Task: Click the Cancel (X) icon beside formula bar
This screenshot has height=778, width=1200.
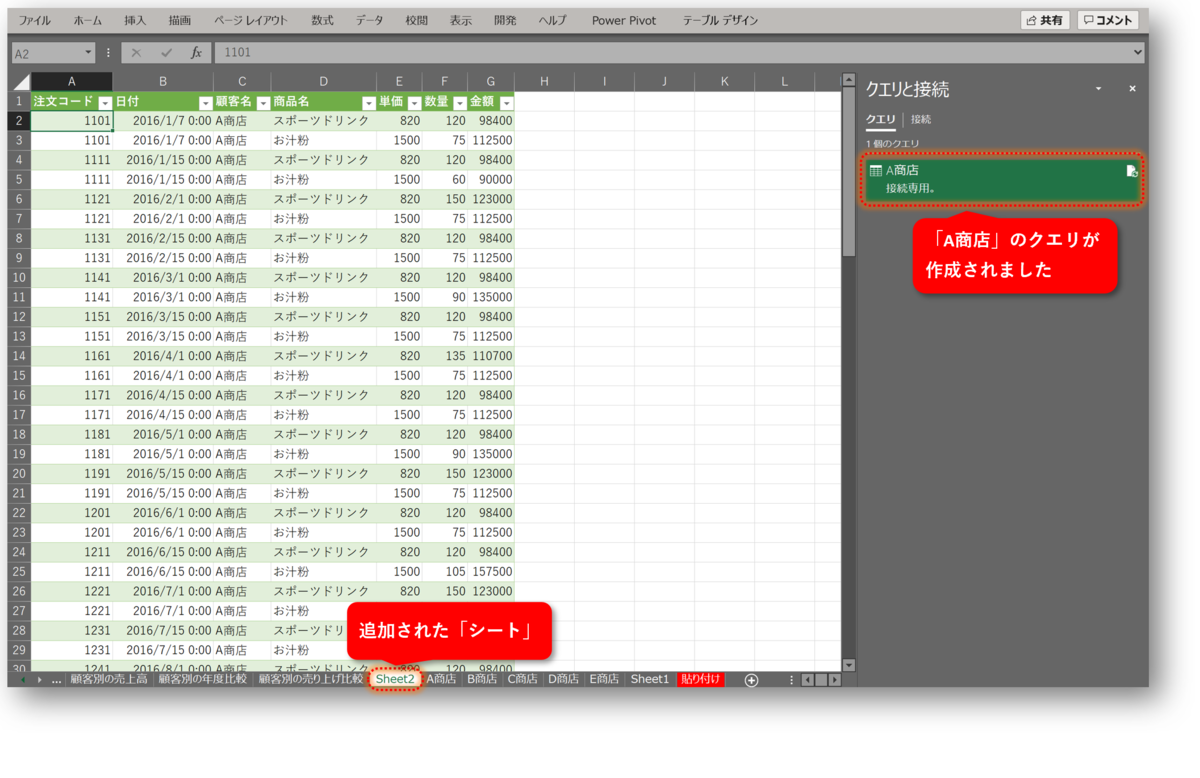Action: coord(134,53)
